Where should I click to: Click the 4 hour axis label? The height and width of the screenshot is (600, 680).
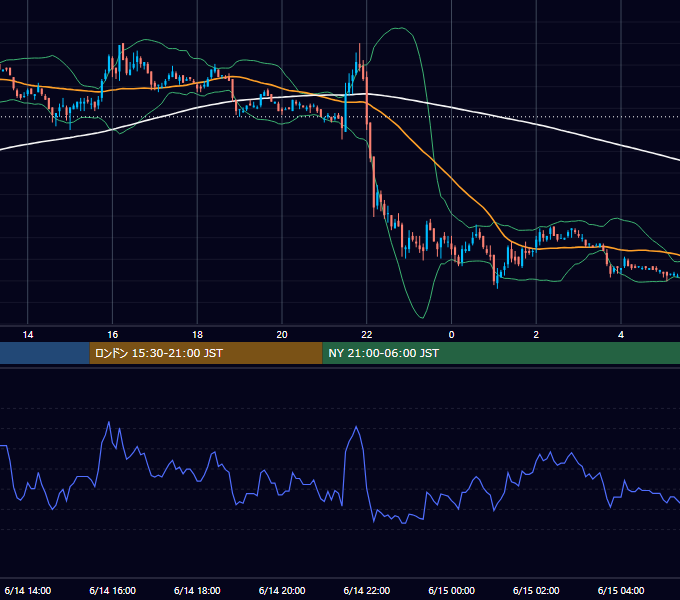(x=621, y=335)
